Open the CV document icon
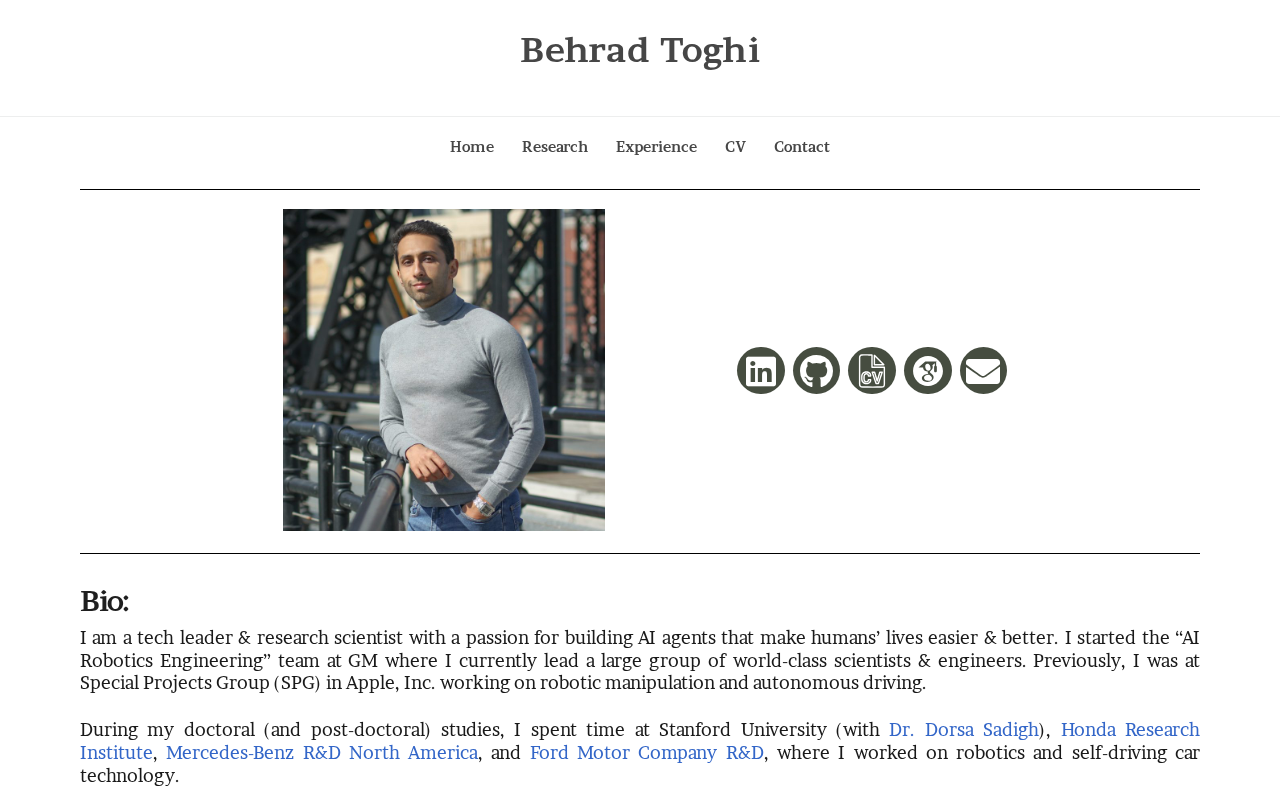 tap(872, 370)
